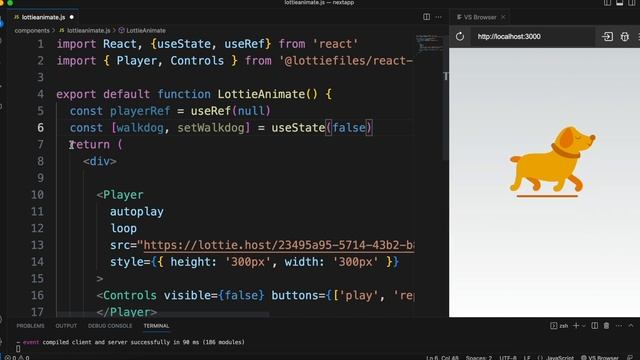Open the terminal panel ellipsis menu
The image size is (640, 360).
point(619,326)
